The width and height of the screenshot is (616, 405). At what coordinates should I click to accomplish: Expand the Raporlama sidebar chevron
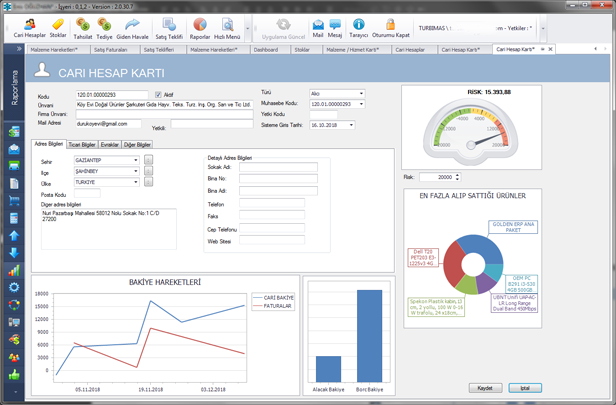tap(18, 49)
